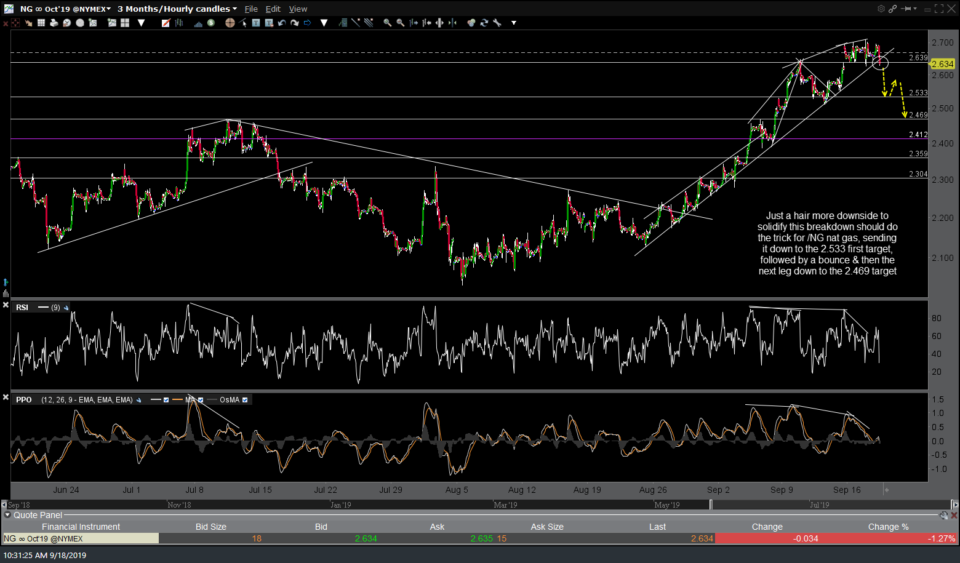Open the View menu
Screen dimensions: 960x563
(298, 9)
